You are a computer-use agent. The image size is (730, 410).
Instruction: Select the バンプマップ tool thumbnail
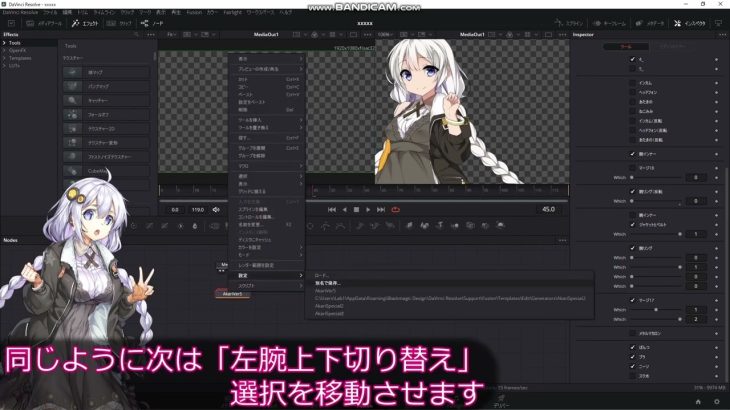(72, 87)
